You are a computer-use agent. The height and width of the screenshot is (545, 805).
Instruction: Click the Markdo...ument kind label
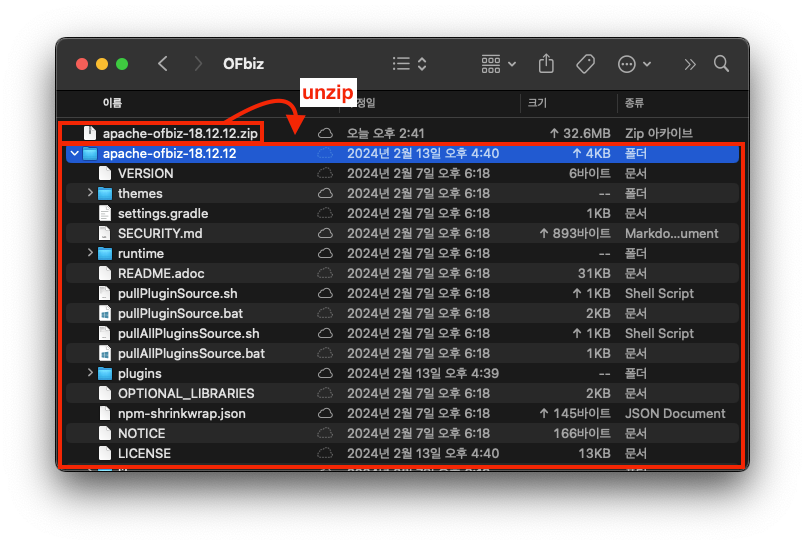click(x=672, y=233)
